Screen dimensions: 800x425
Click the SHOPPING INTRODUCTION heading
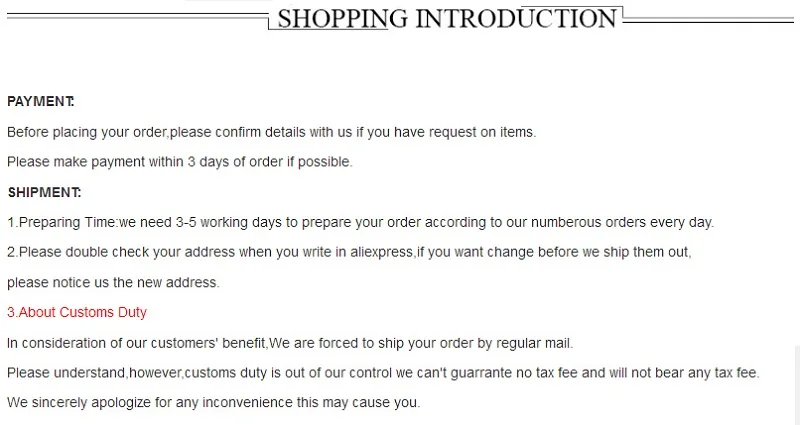pyautogui.click(x=447, y=18)
